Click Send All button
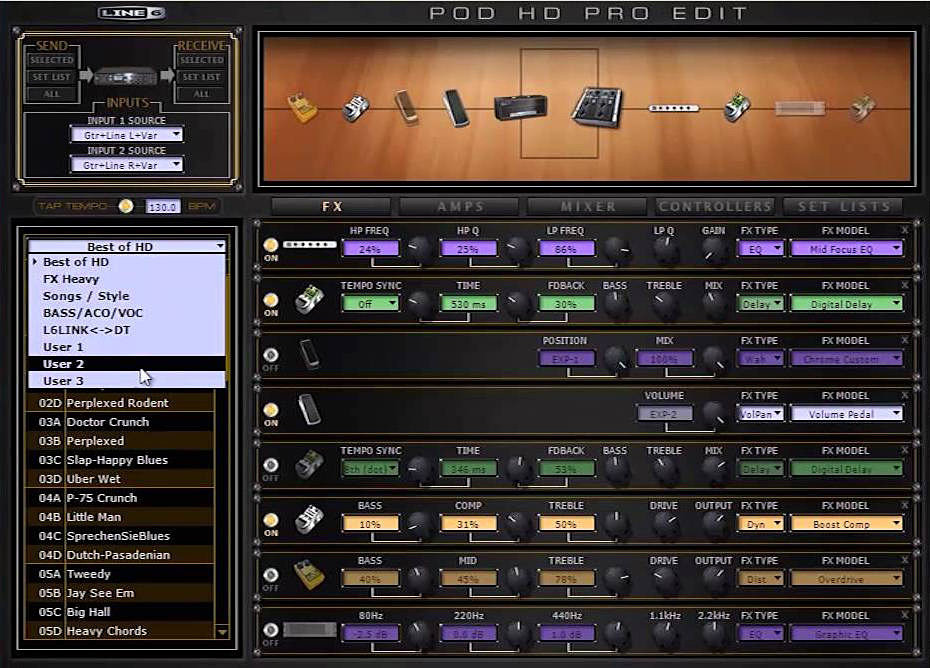Image resolution: width=930 pixels, height=668 pixels. point(52,94)
